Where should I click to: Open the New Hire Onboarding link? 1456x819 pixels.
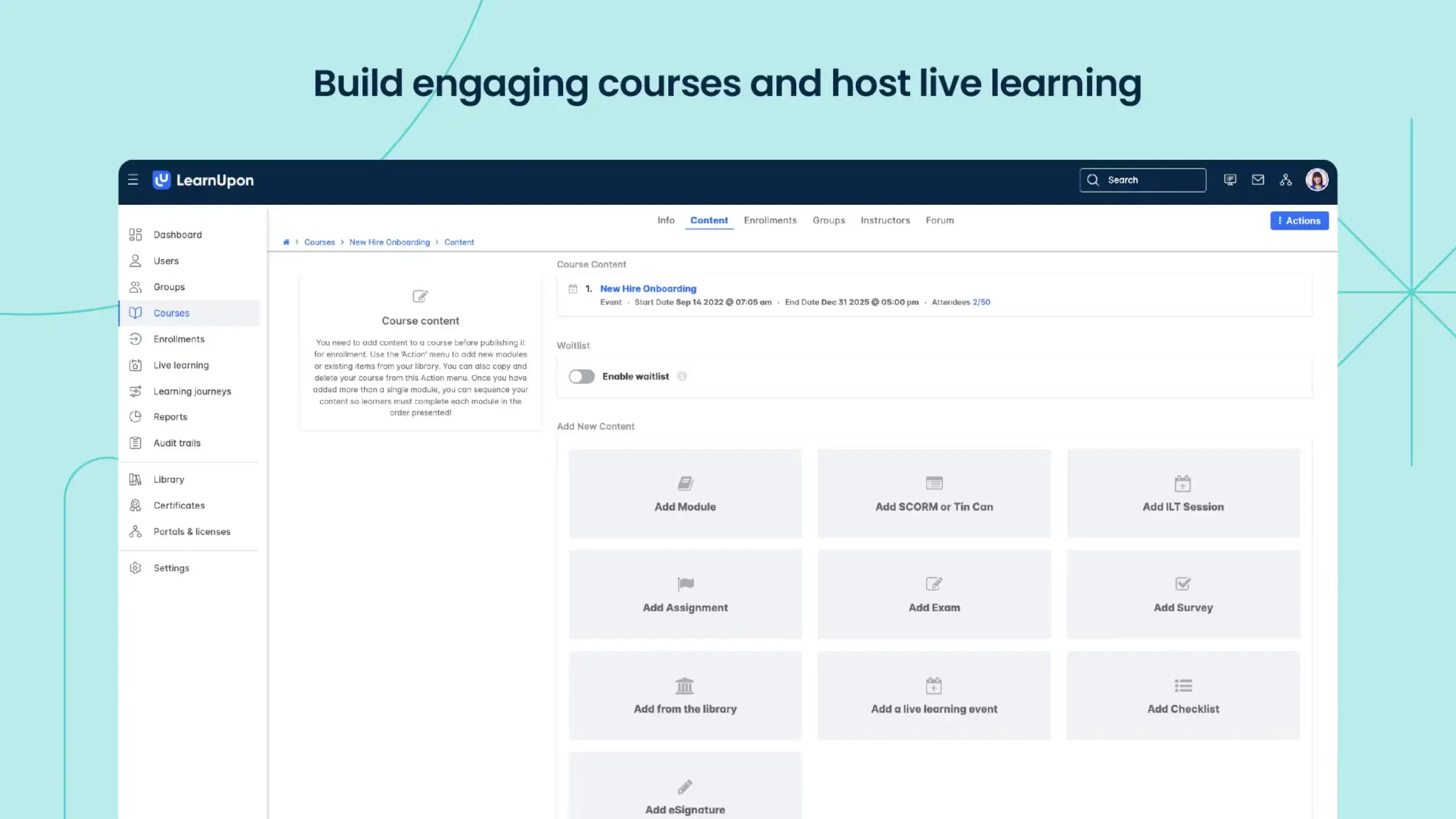pos(648,289)
